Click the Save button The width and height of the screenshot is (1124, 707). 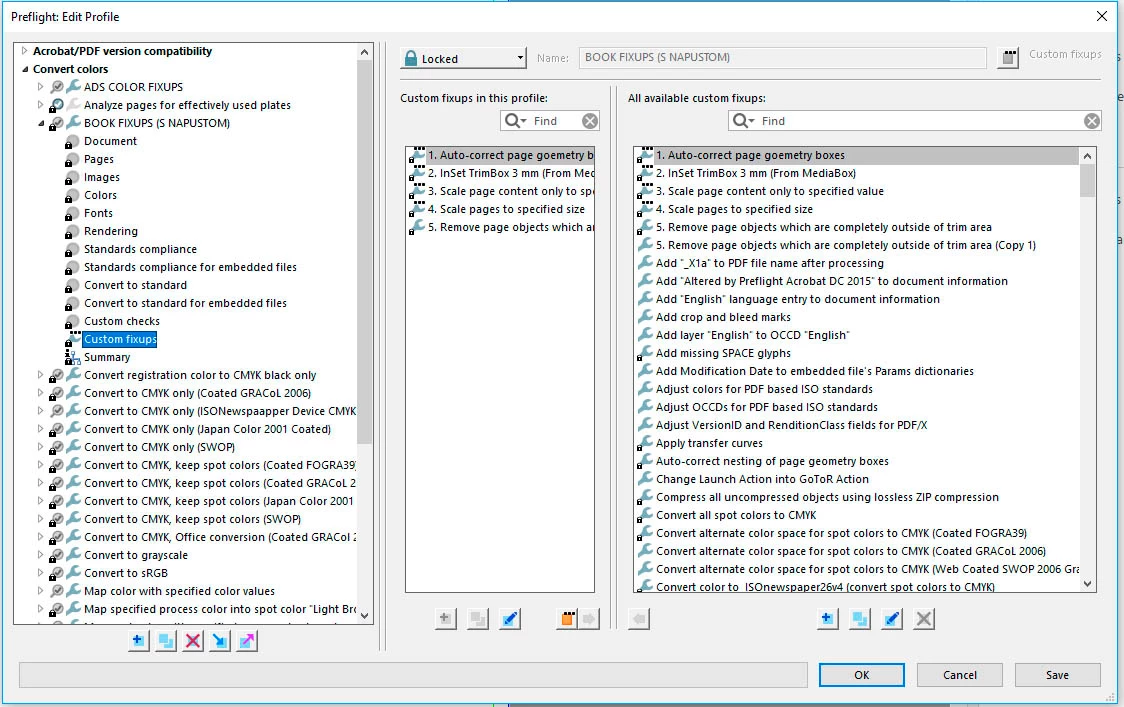pyautogui.click(x=1057, y=675)
